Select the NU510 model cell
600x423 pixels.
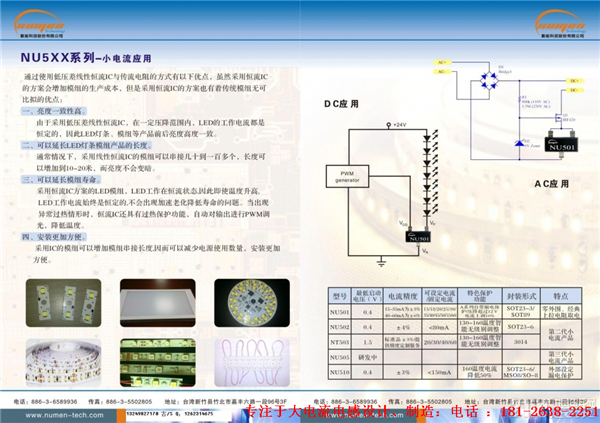click(339, 372)
